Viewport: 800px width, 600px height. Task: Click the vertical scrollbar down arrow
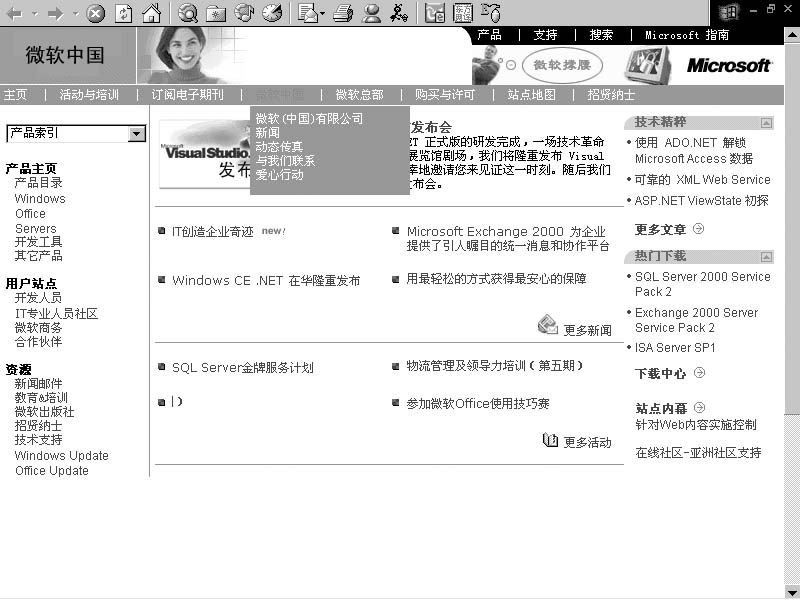coord(792,592)
